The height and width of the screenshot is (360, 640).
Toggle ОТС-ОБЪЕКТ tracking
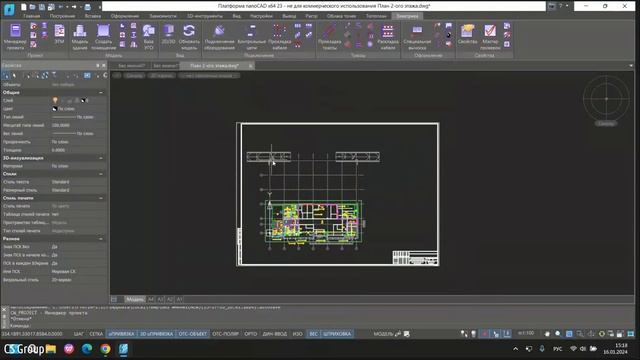tap(193, 334)
